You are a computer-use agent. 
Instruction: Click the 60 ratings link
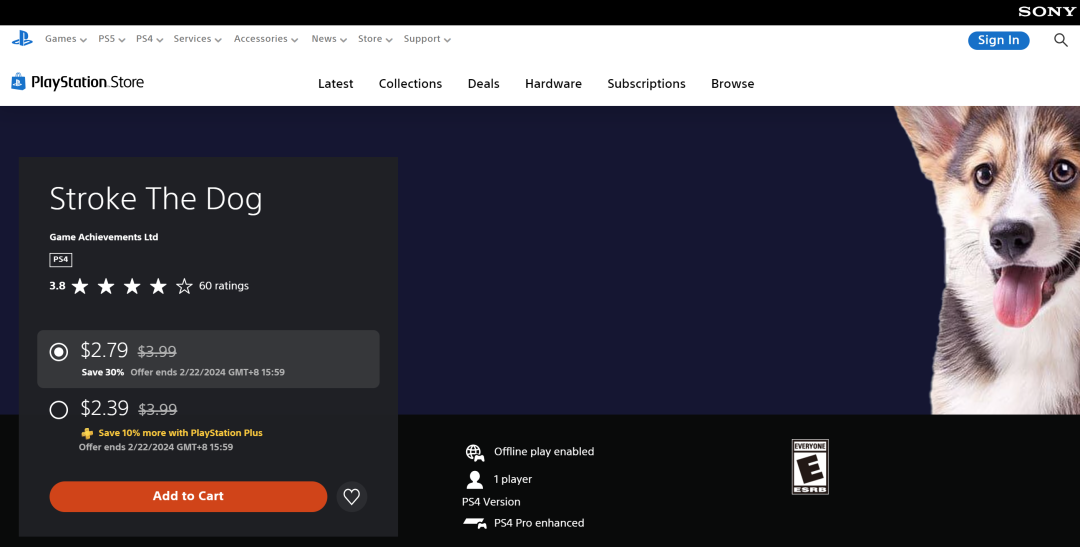coord(224,286)
